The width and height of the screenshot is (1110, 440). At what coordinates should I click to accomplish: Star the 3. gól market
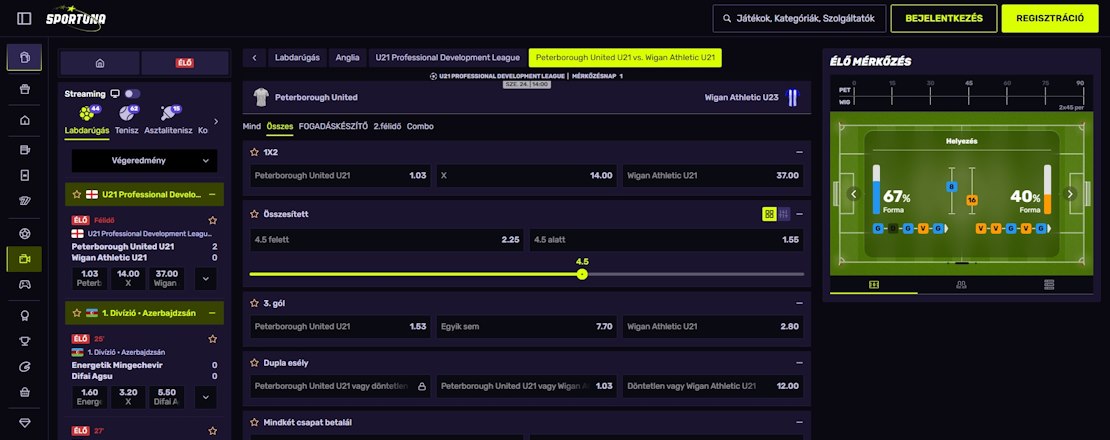[x=254, y=303]
